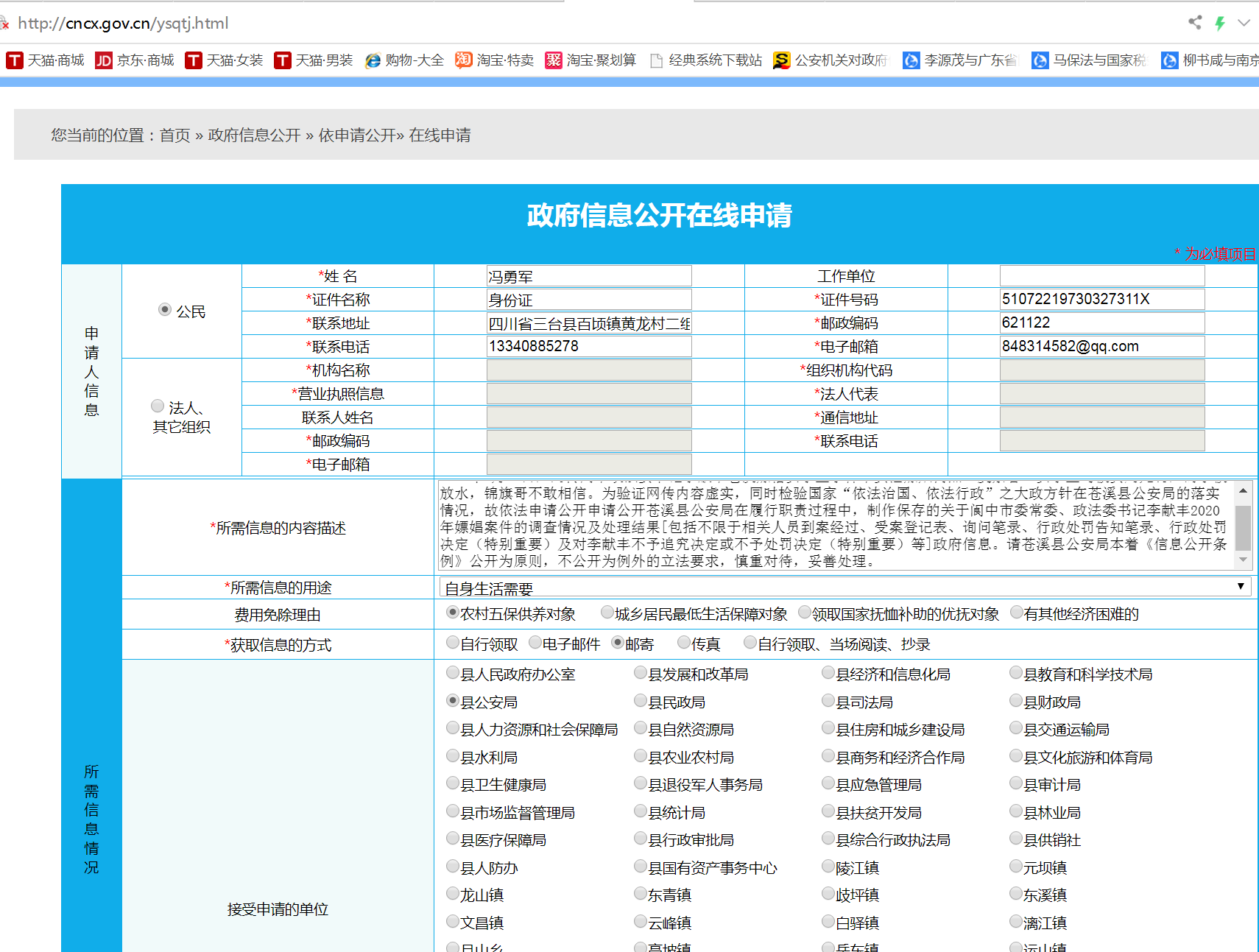Click the 联系地址 input field
Screen dimensions: 1259x952
click(589, 323)
